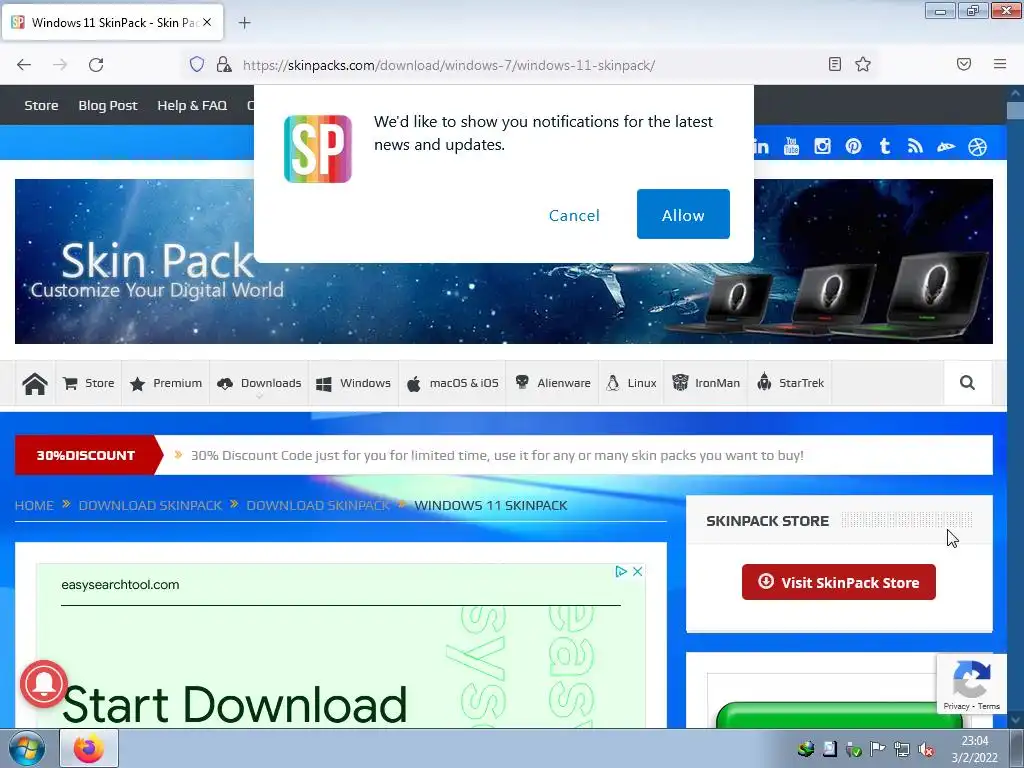Click easysearchtool.com ad link

120,584
